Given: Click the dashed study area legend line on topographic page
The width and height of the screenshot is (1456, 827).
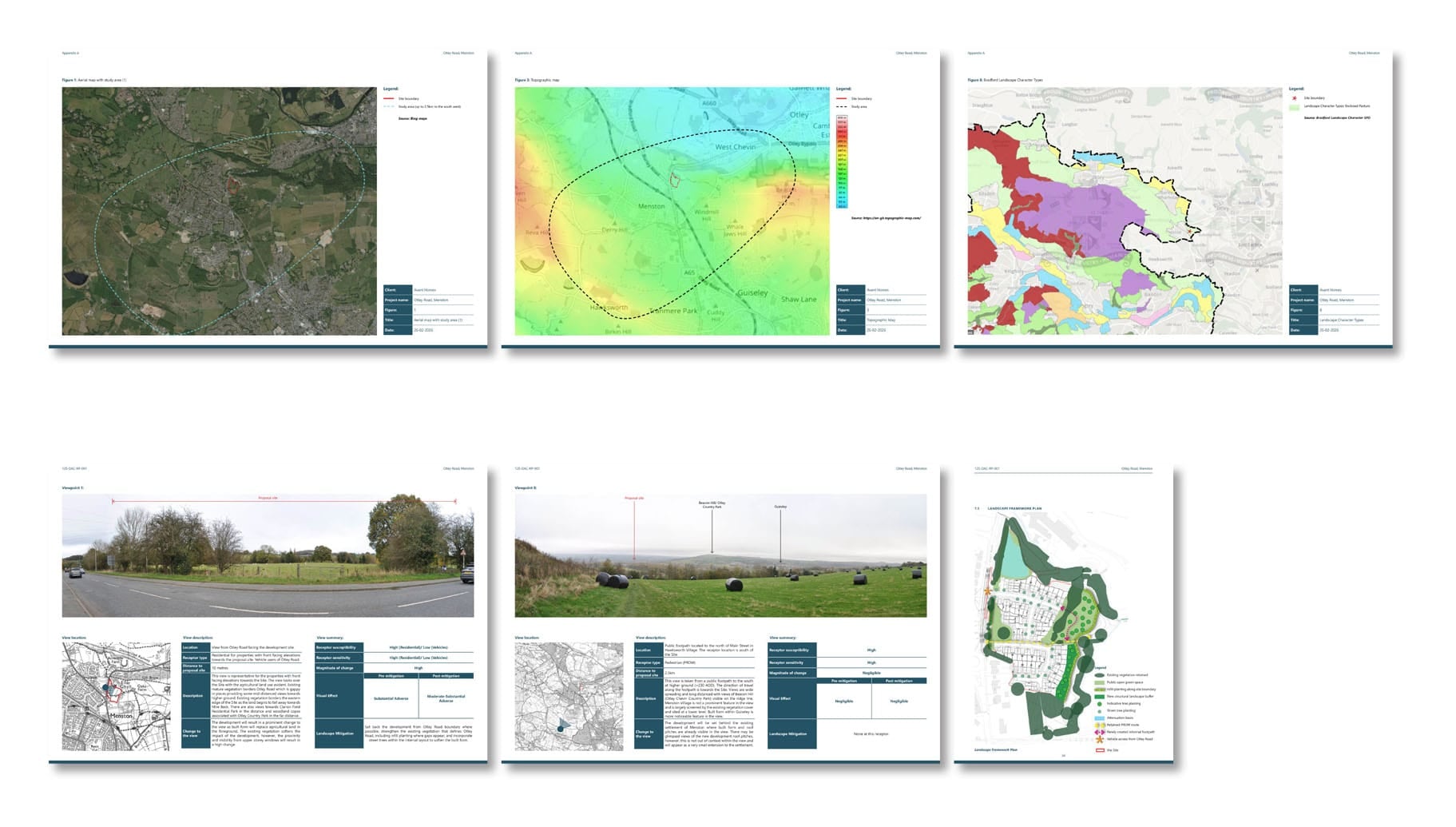Looking at the screenshot, I should 841,106.
